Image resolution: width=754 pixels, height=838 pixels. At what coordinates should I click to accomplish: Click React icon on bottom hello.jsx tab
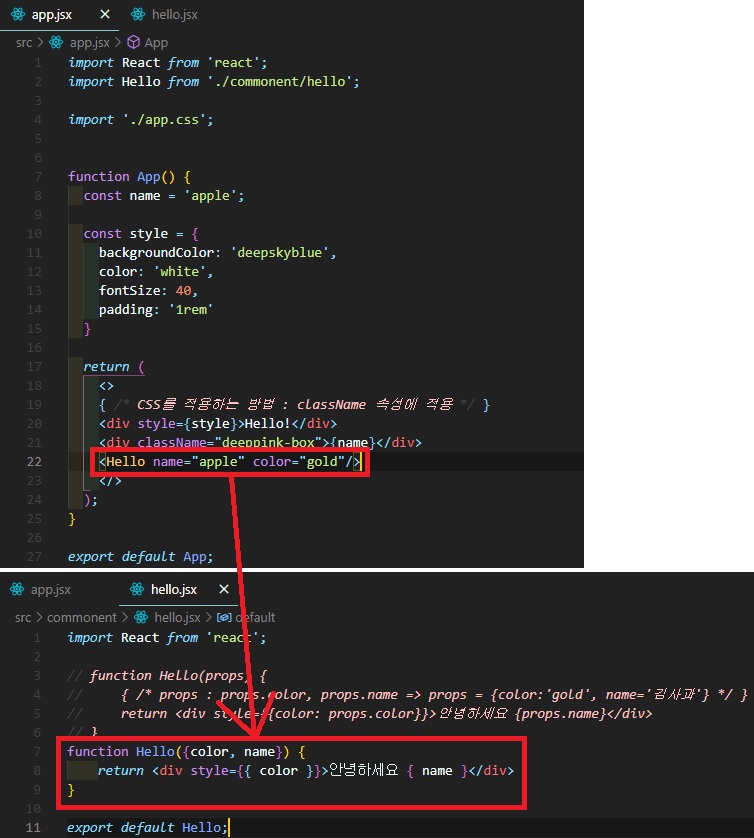pyautogui.click(x=137, y=589)
